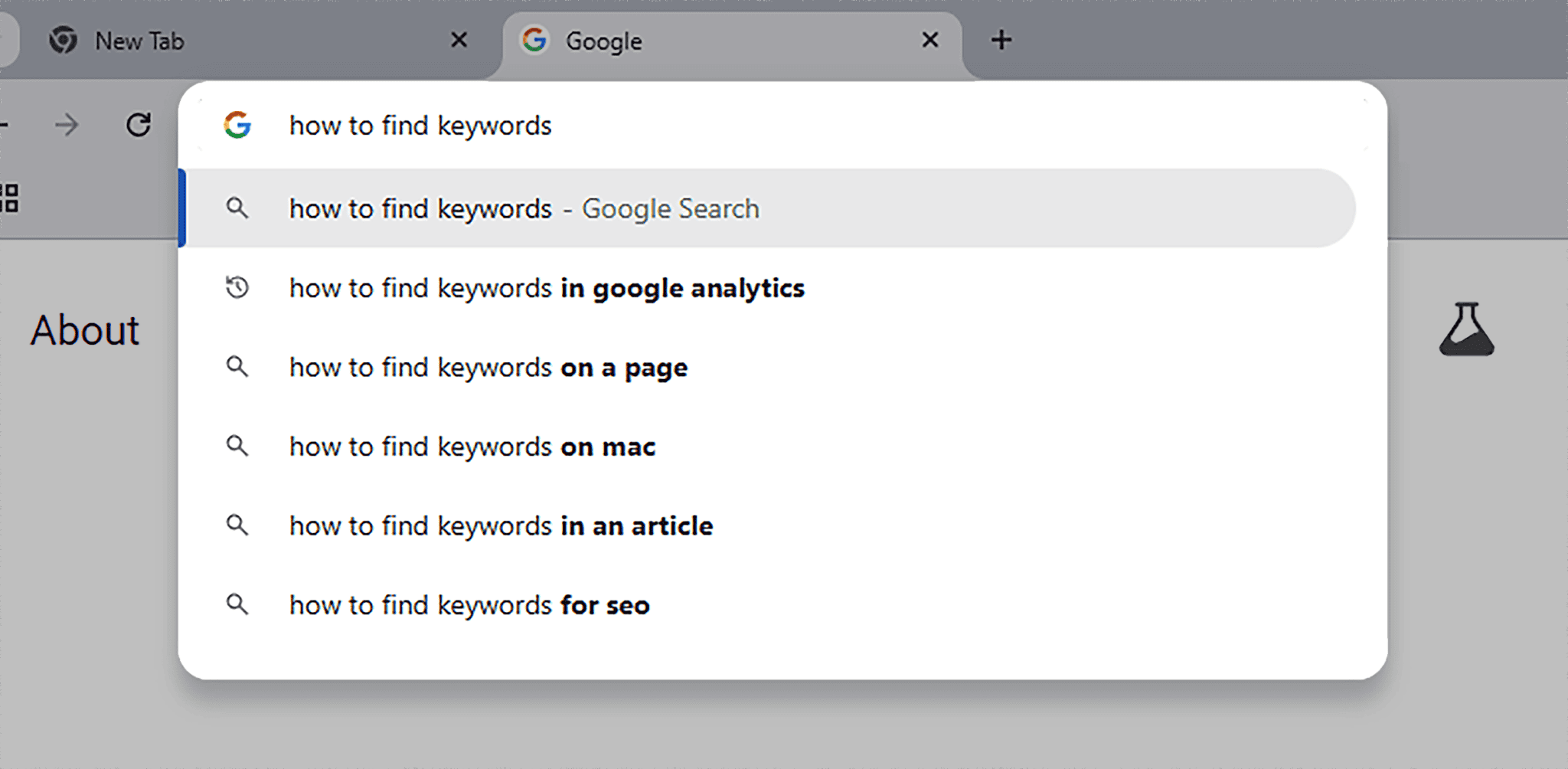1568x769 pixels.
Task: Select suggestion 'how to find keywords for seo'
Action: click(469, 604)
